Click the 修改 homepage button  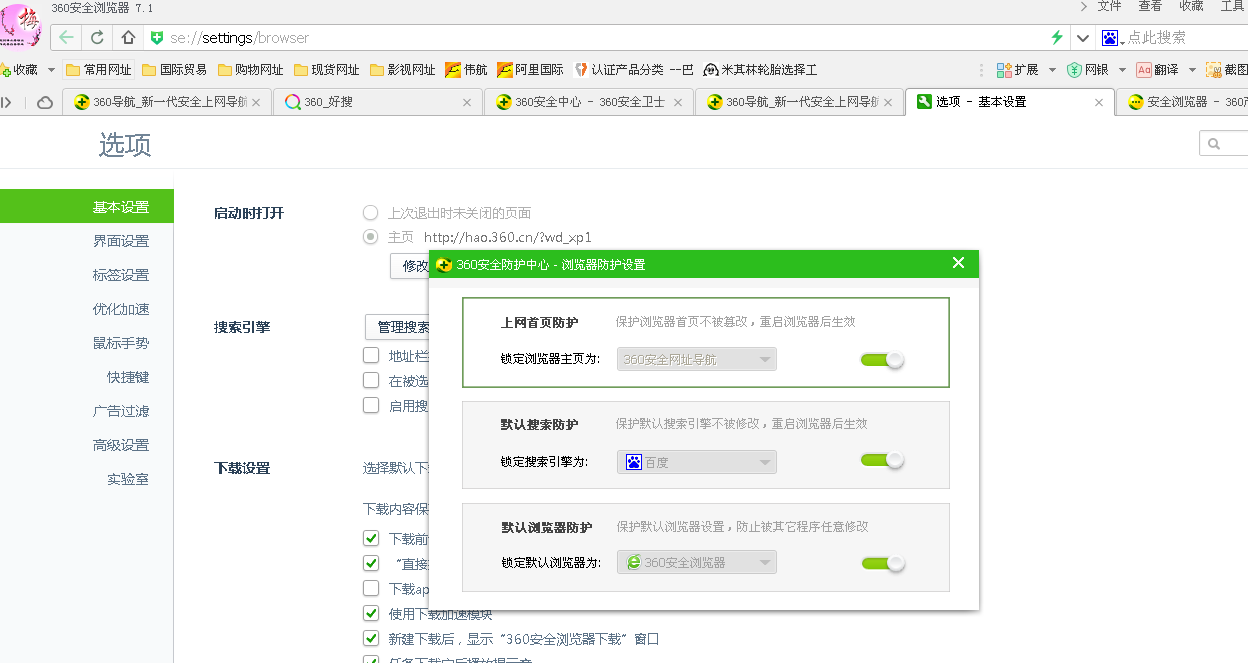tap(410, 266)
